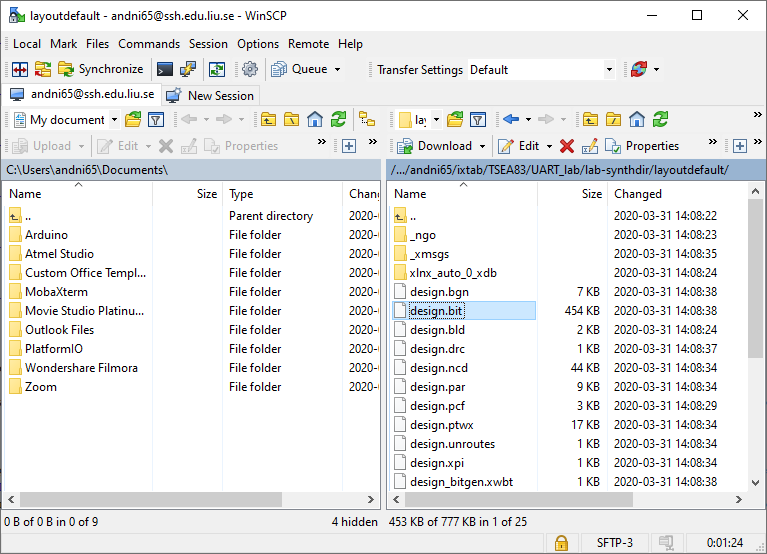Click the remote Edit button

(519, 146)
